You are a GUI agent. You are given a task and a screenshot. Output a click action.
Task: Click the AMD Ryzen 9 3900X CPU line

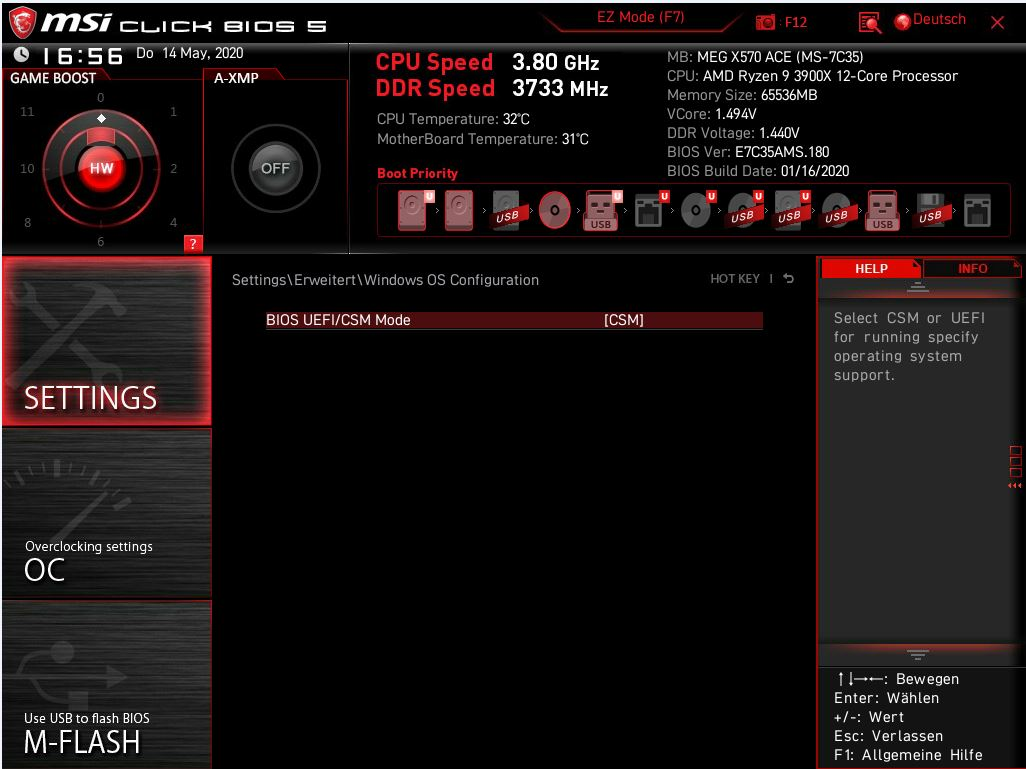(x=812, y=76)
